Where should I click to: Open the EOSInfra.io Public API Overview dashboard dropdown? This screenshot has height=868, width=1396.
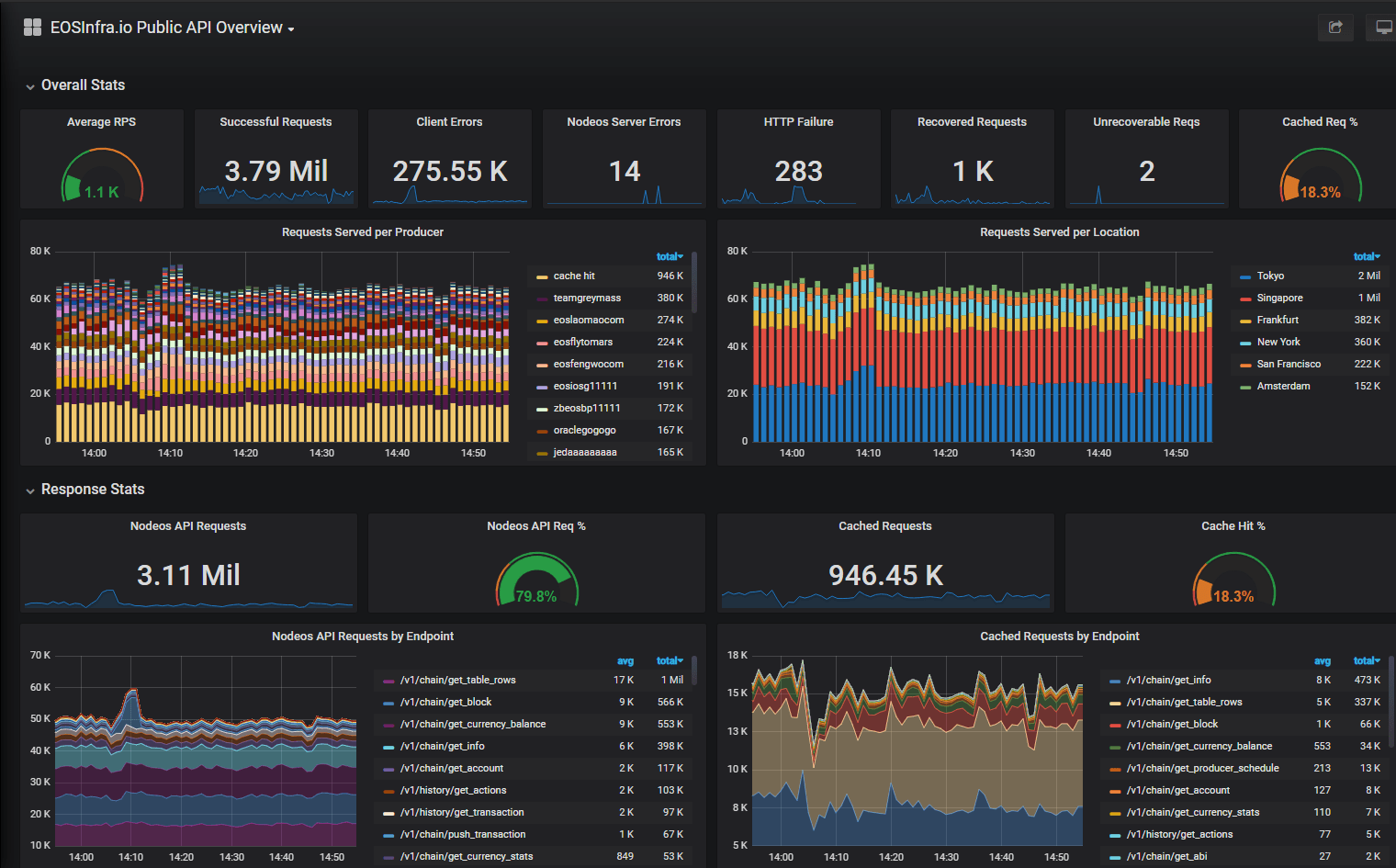tap(173, 28)
